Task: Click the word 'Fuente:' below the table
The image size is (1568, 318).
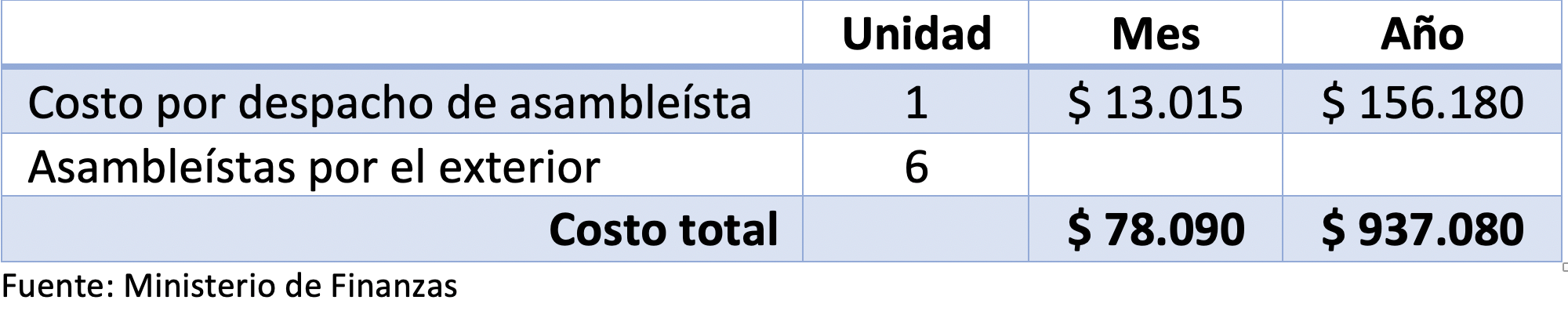Action: click(x=59, y=287)
